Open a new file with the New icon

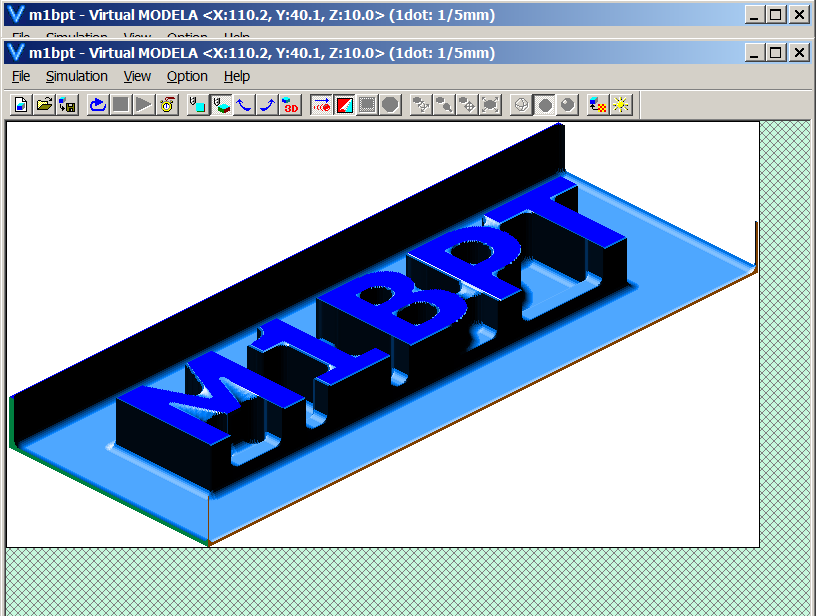coord(18,104)
